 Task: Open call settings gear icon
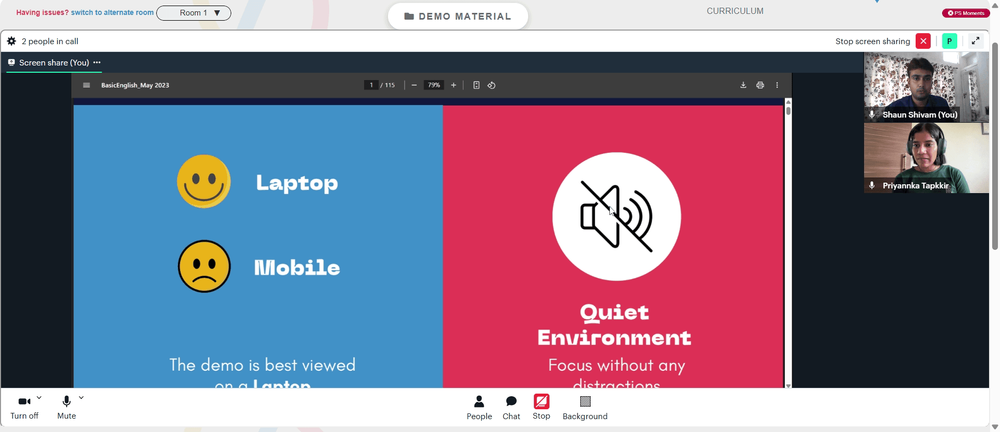11,41
